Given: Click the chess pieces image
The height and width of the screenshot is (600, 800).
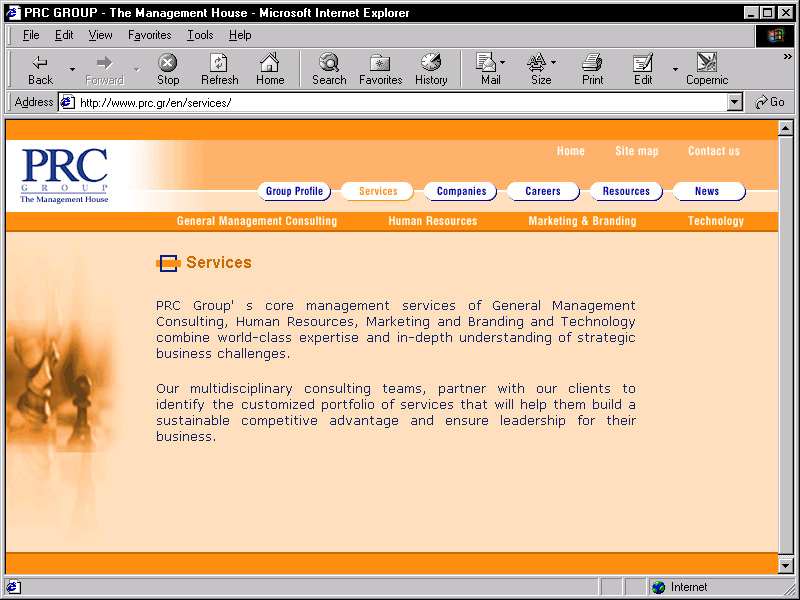Looking at the screenshot, I should tap(59, 388).
